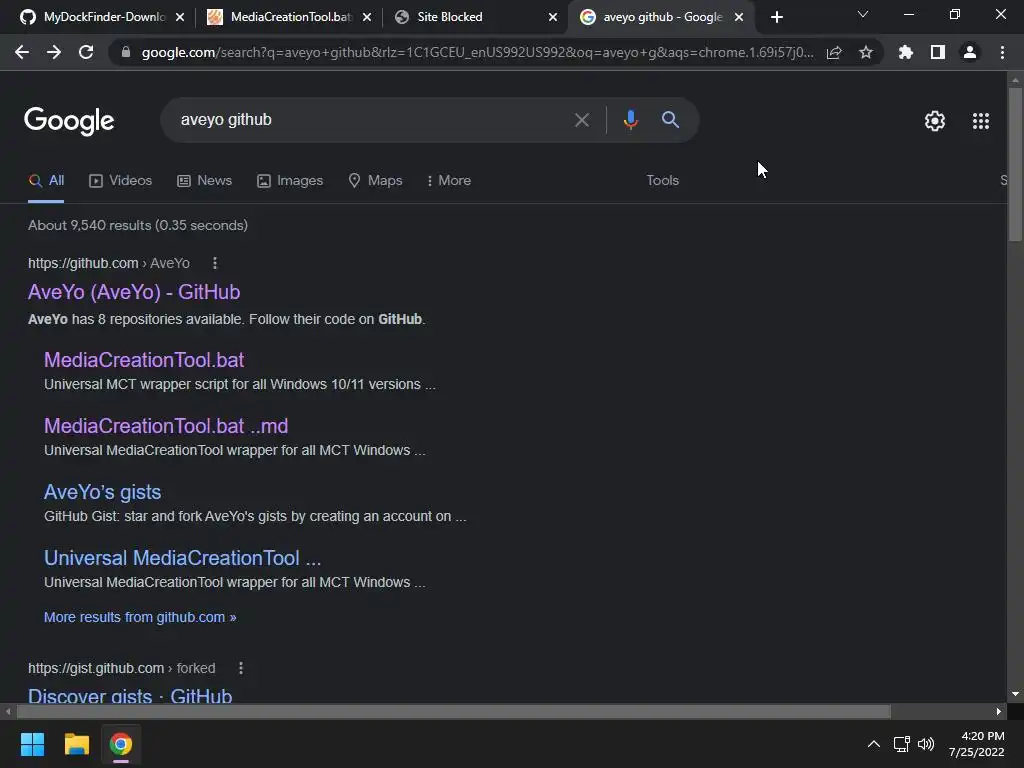The width and height of the screenshot is (1024, 768).
Task: Go forward with the browser forward arrow
Action: (x=54, y=52)
